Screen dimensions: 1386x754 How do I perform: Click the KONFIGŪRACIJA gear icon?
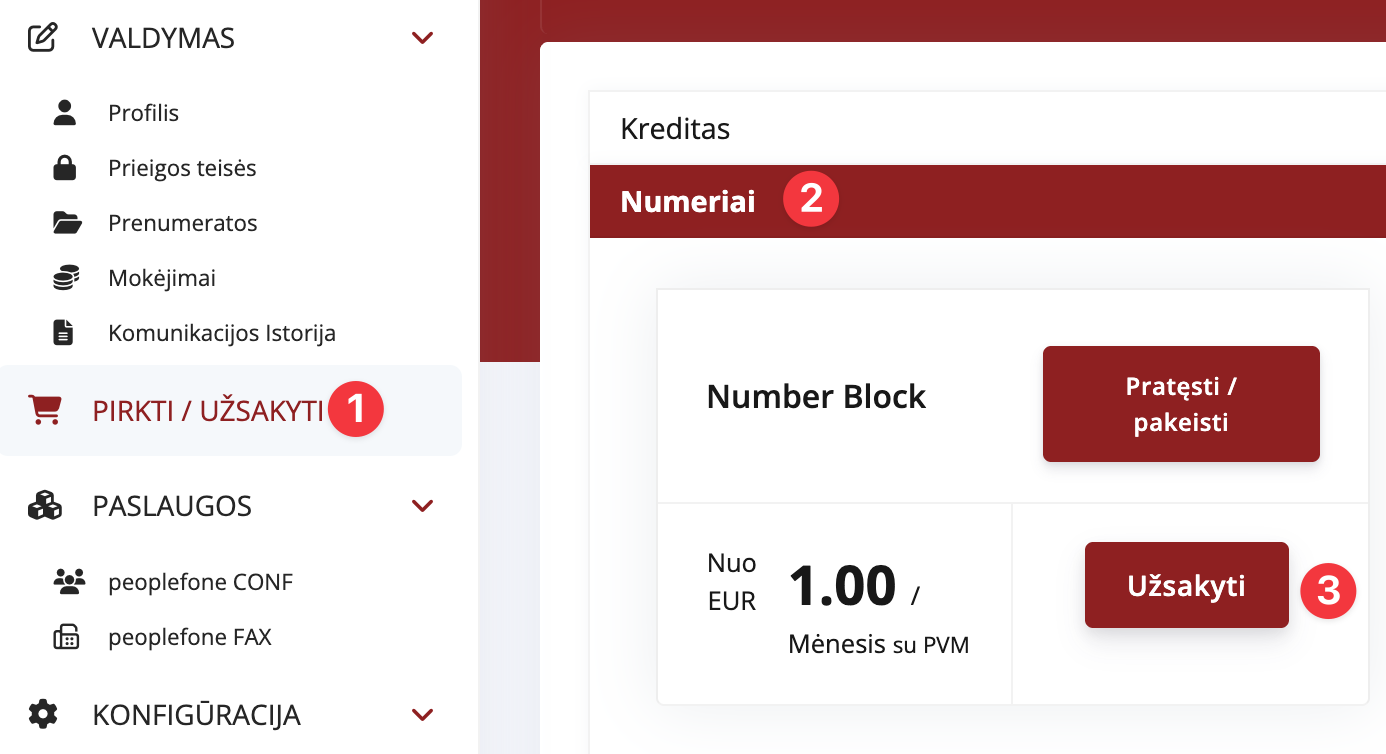tap(43, 715)
